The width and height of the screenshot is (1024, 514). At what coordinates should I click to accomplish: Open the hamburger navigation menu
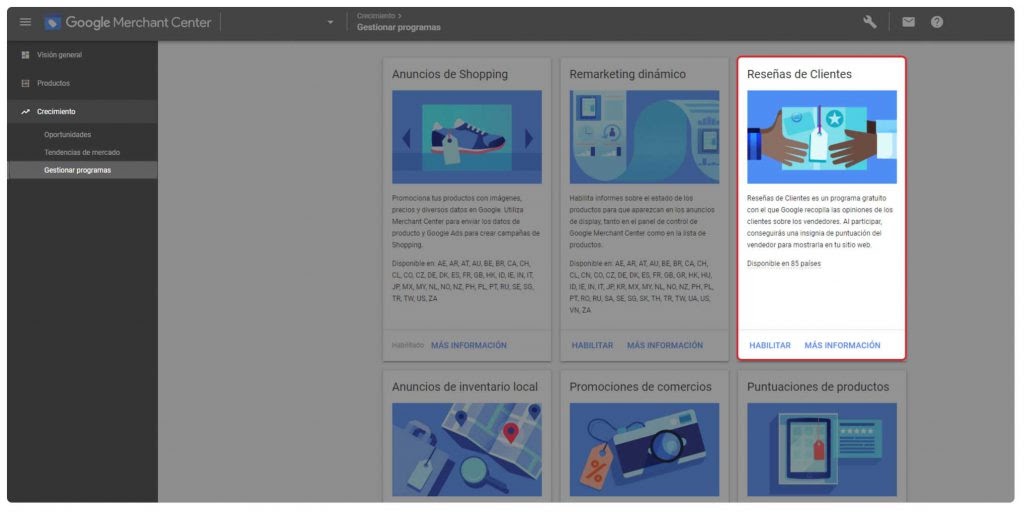pos(25,22)
